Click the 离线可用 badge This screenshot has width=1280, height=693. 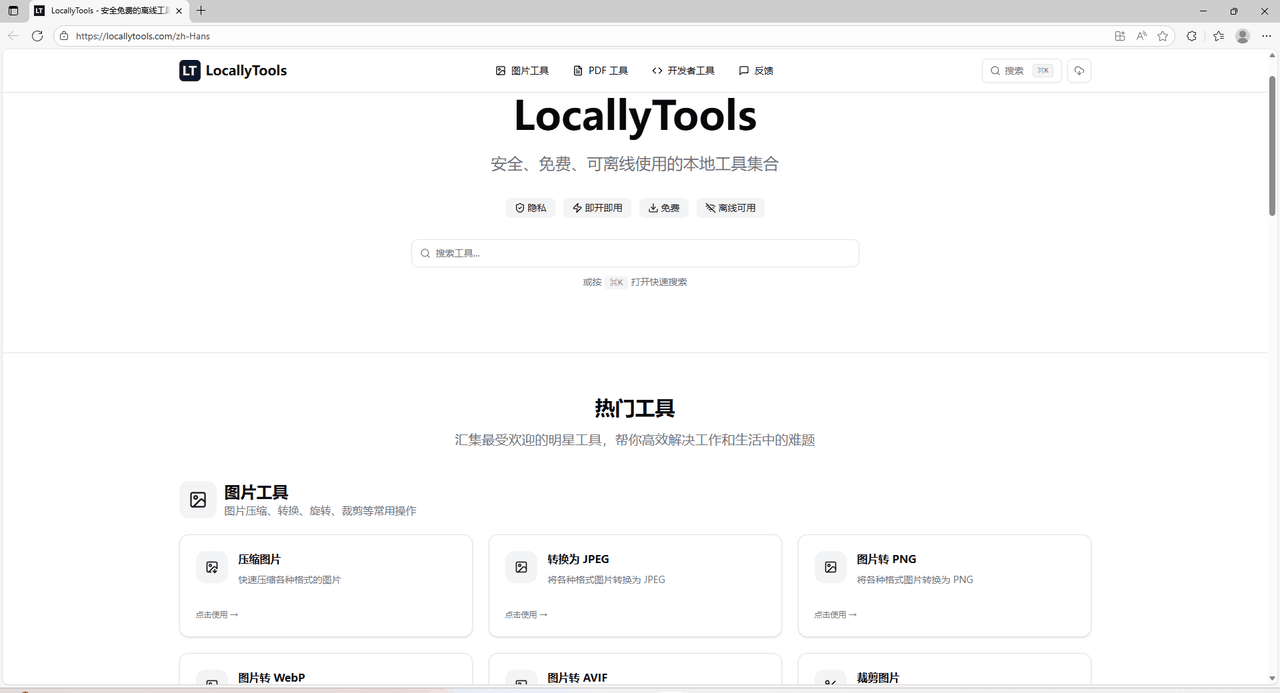point(731,208)
